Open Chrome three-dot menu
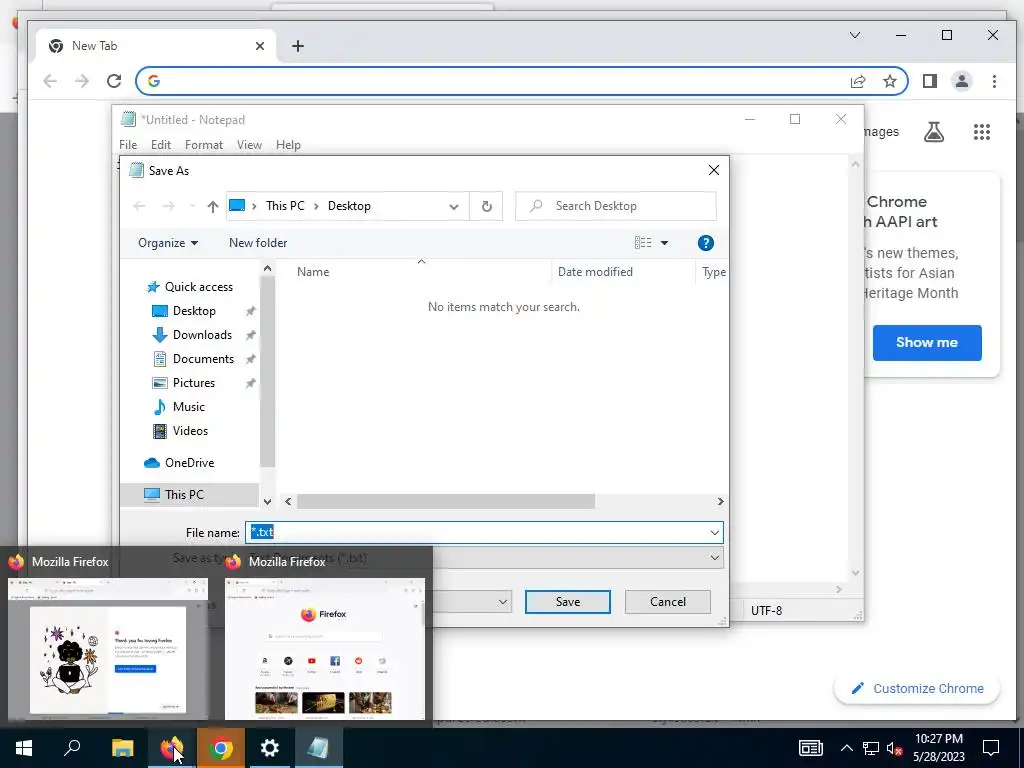 [x=994, y=81]
